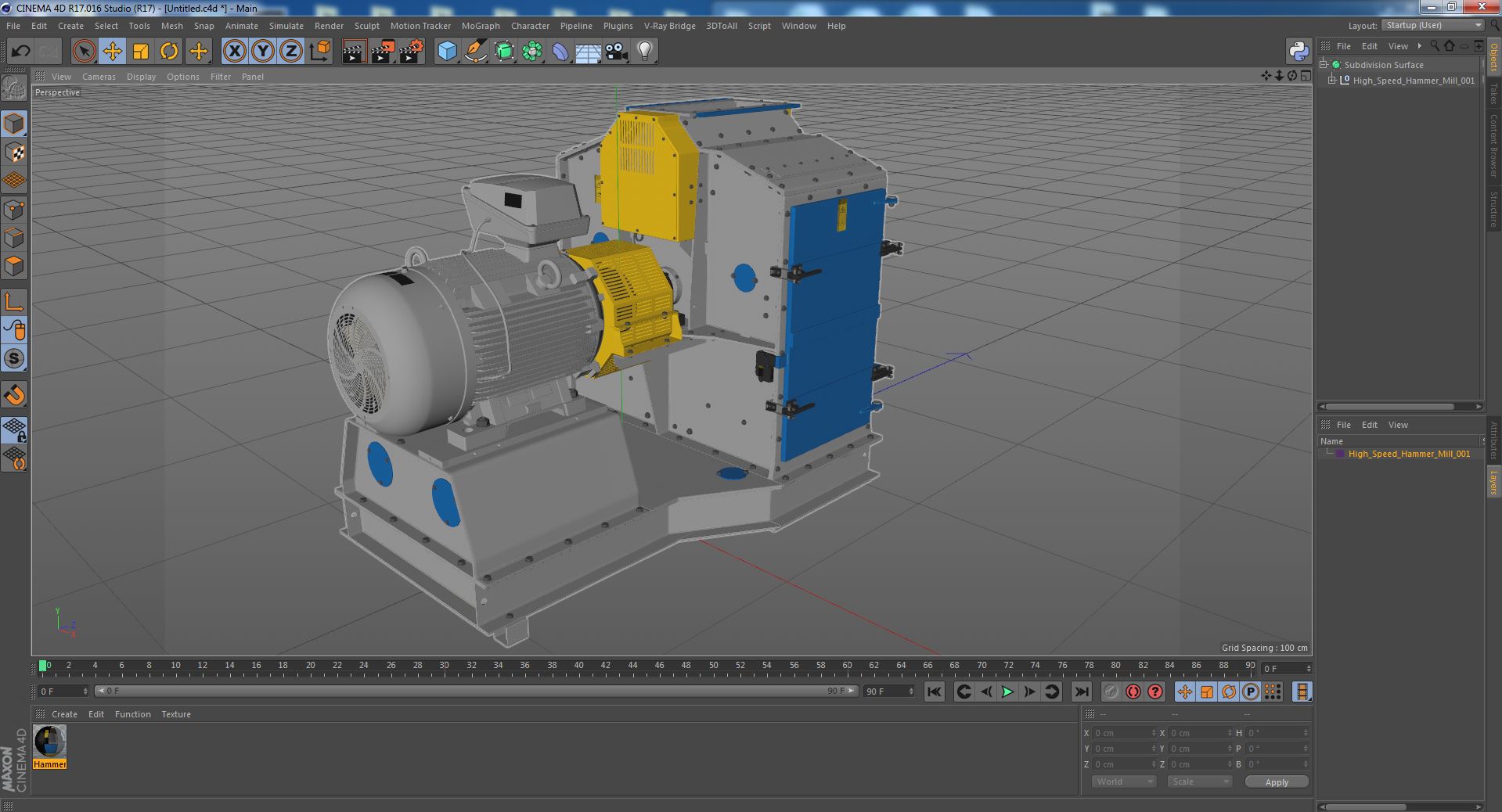Click the Apply coordinates button
The height and width of the screenshot is (812, 1502).
1277,781
